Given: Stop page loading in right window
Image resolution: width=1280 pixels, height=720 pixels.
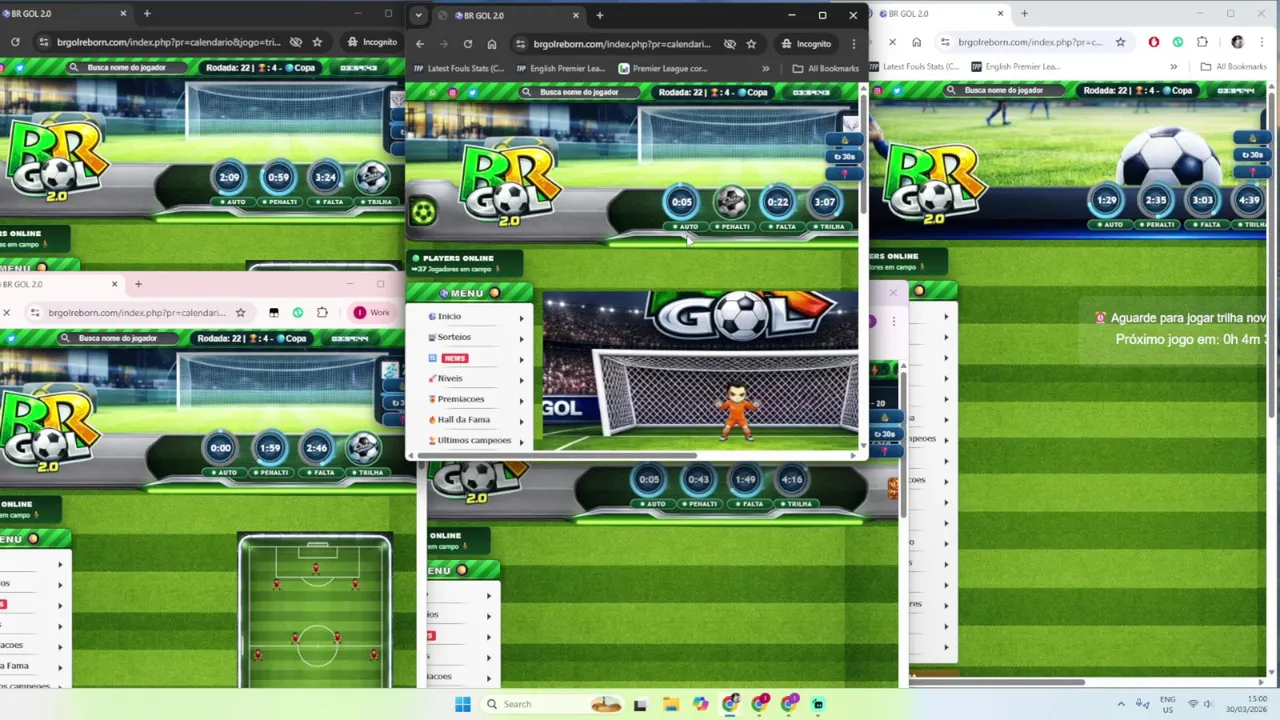Looking at the screenshot, I should (892, 42).
